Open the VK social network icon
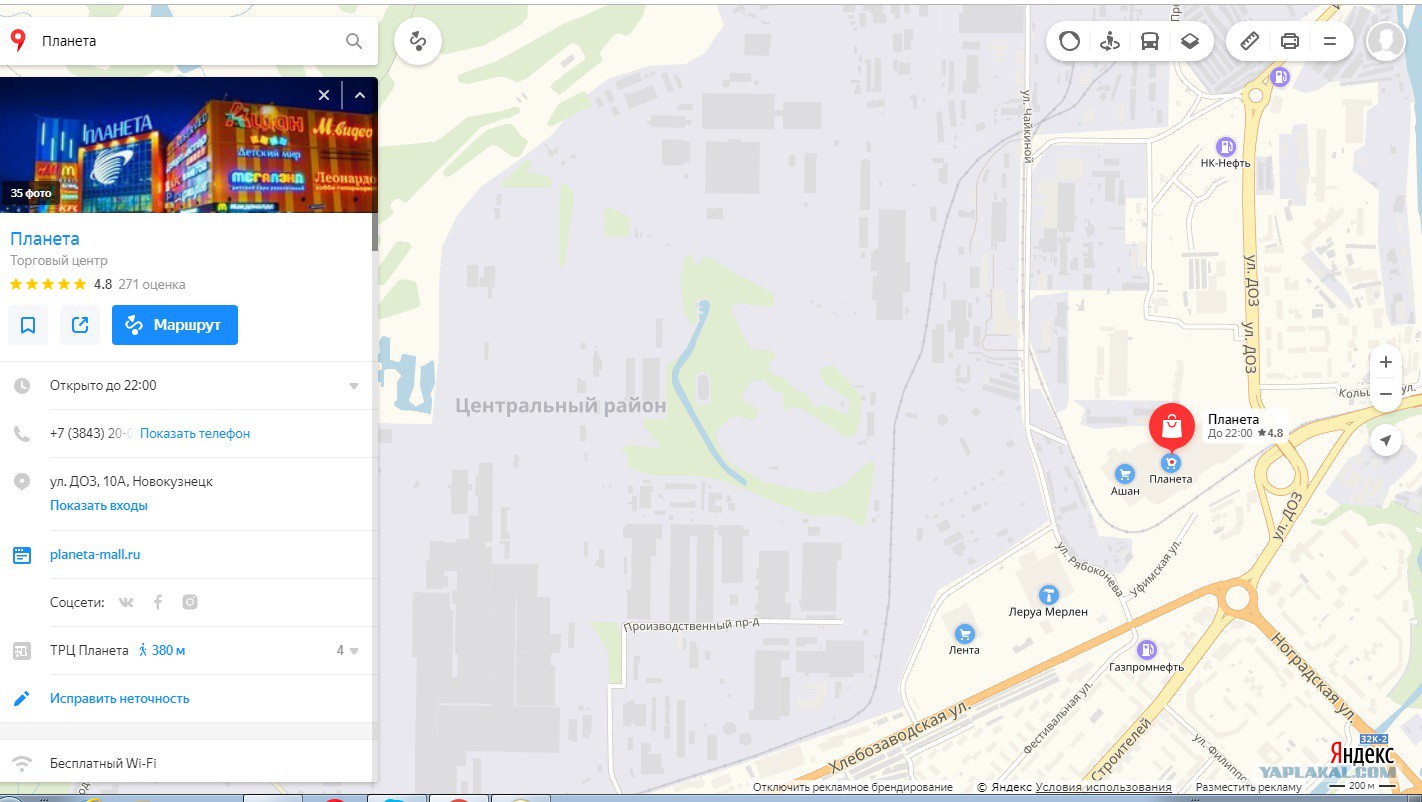Screen dimensions: 1422x802 126,602
